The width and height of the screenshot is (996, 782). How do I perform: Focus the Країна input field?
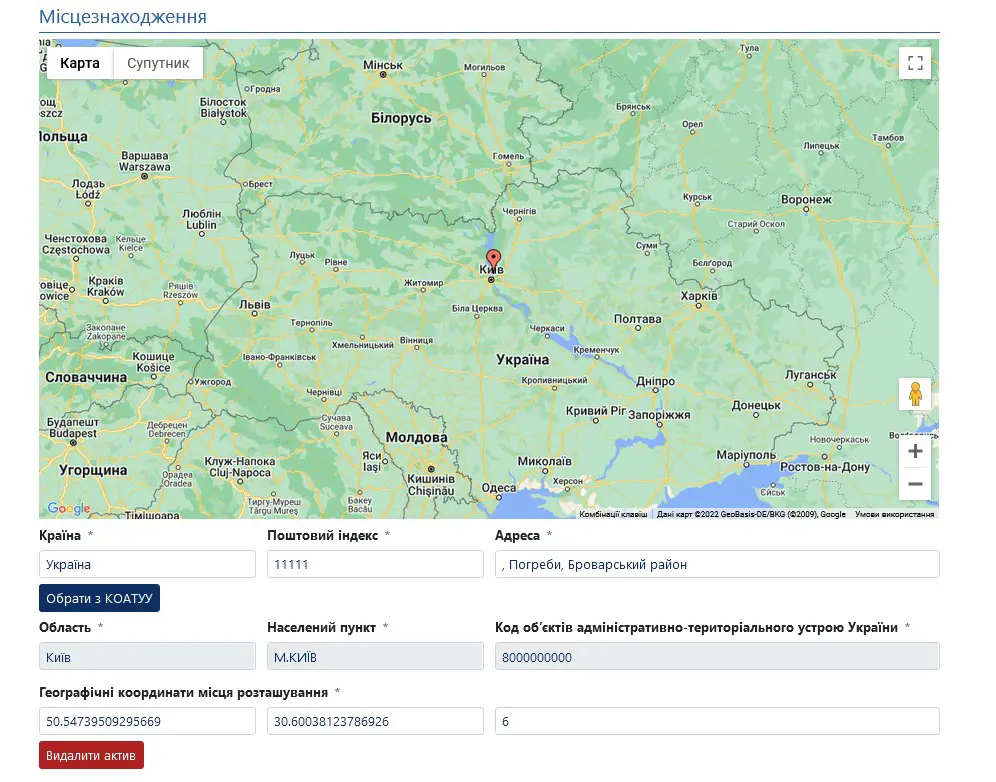point(147,564)
